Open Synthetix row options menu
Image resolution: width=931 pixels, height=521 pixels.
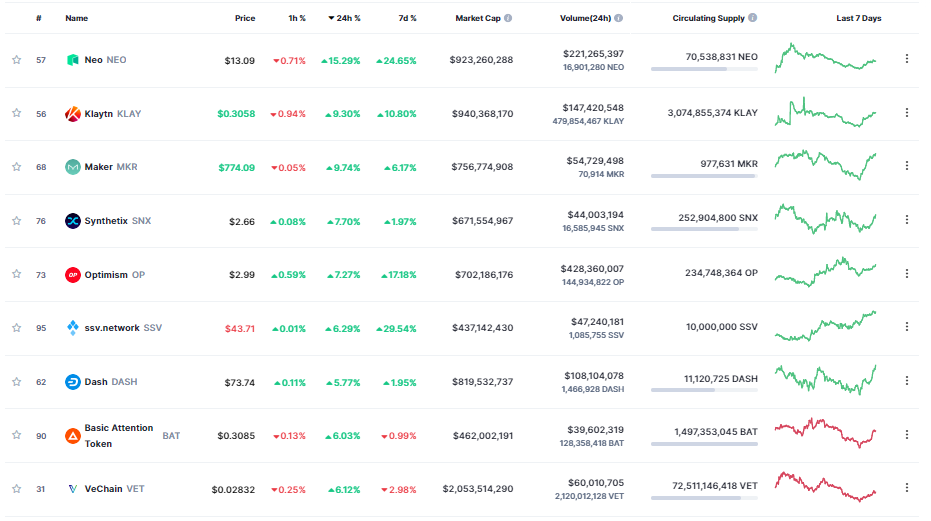[x=907, y=219]
